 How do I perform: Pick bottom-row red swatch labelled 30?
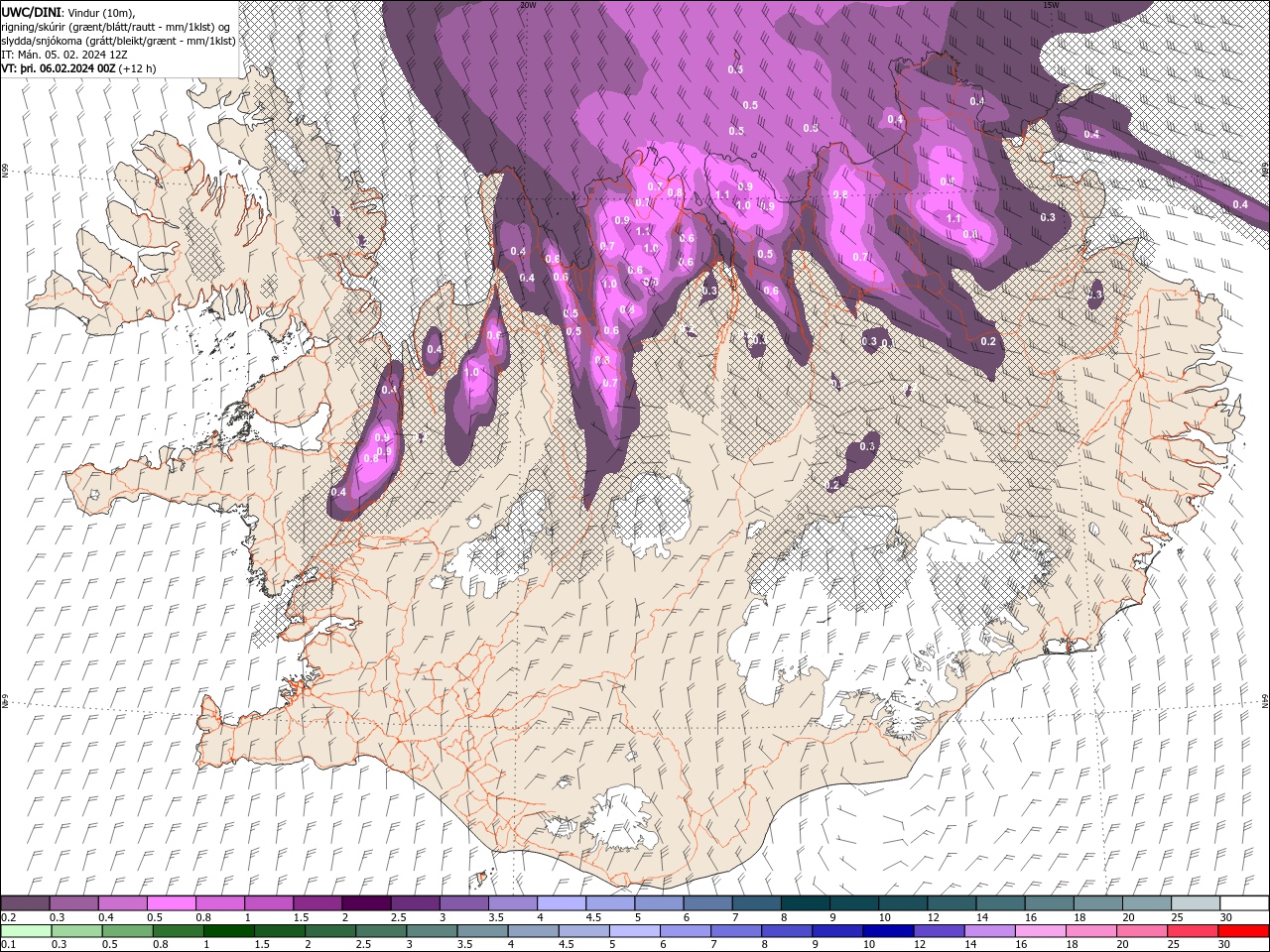click(x=1244, y=931)
